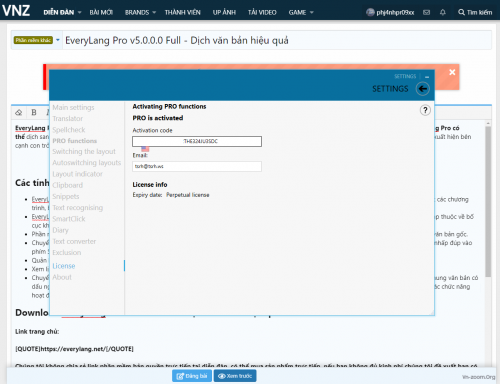
Task: Click the Phần mềm khác prefix tag
Action: point(33,40)
